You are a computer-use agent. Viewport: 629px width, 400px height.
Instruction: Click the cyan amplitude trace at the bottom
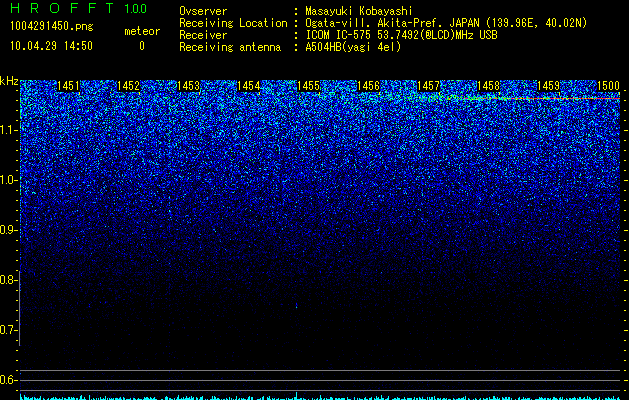pyautogui.click(x=320, y=397)
